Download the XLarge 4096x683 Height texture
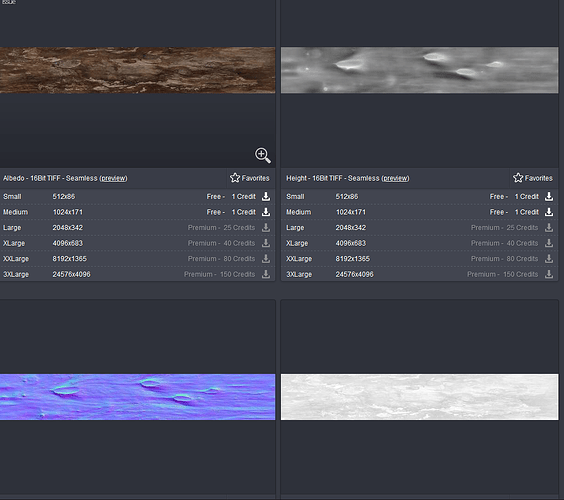 [x=549, y=243]
